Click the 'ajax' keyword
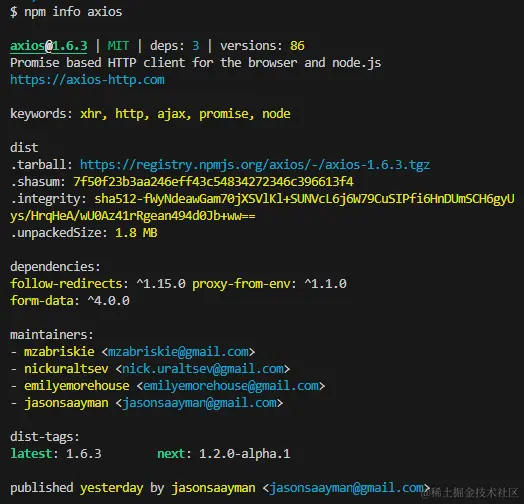 pyautogui.click(x=171, y=114)
